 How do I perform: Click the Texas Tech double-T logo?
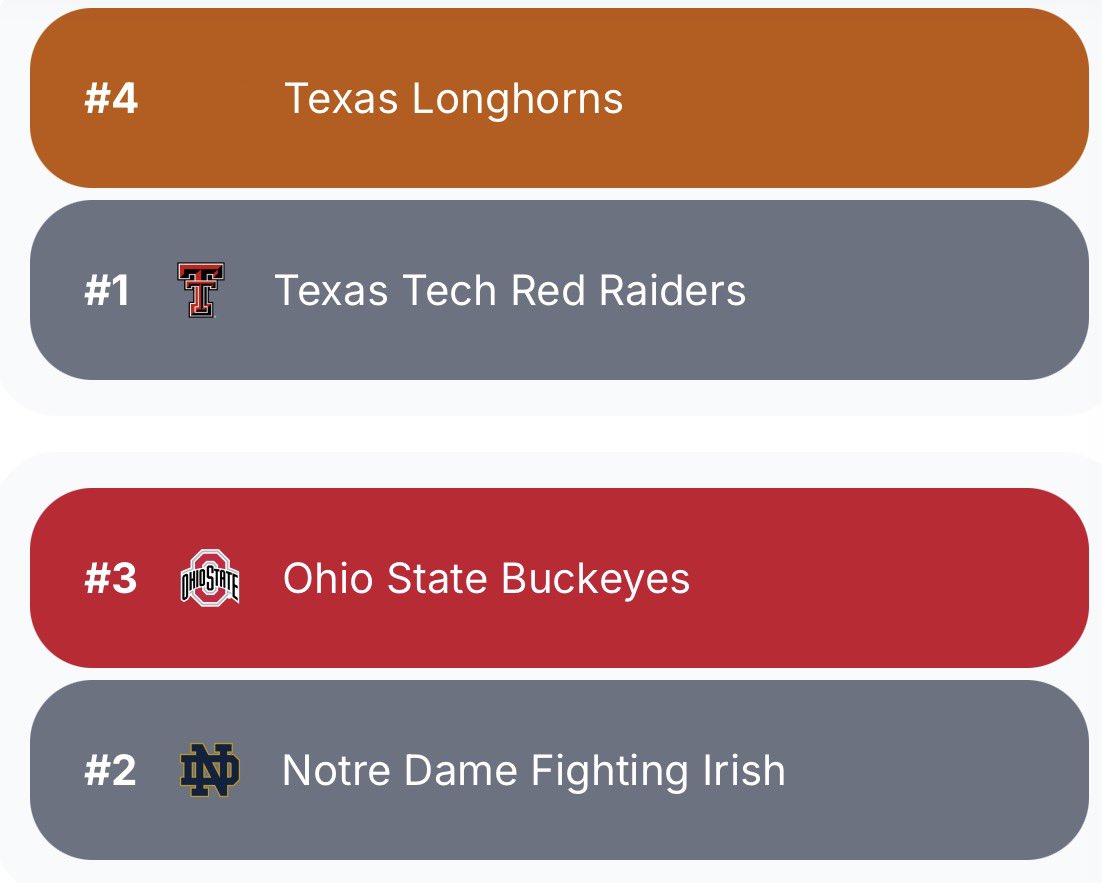coord(200,290)
